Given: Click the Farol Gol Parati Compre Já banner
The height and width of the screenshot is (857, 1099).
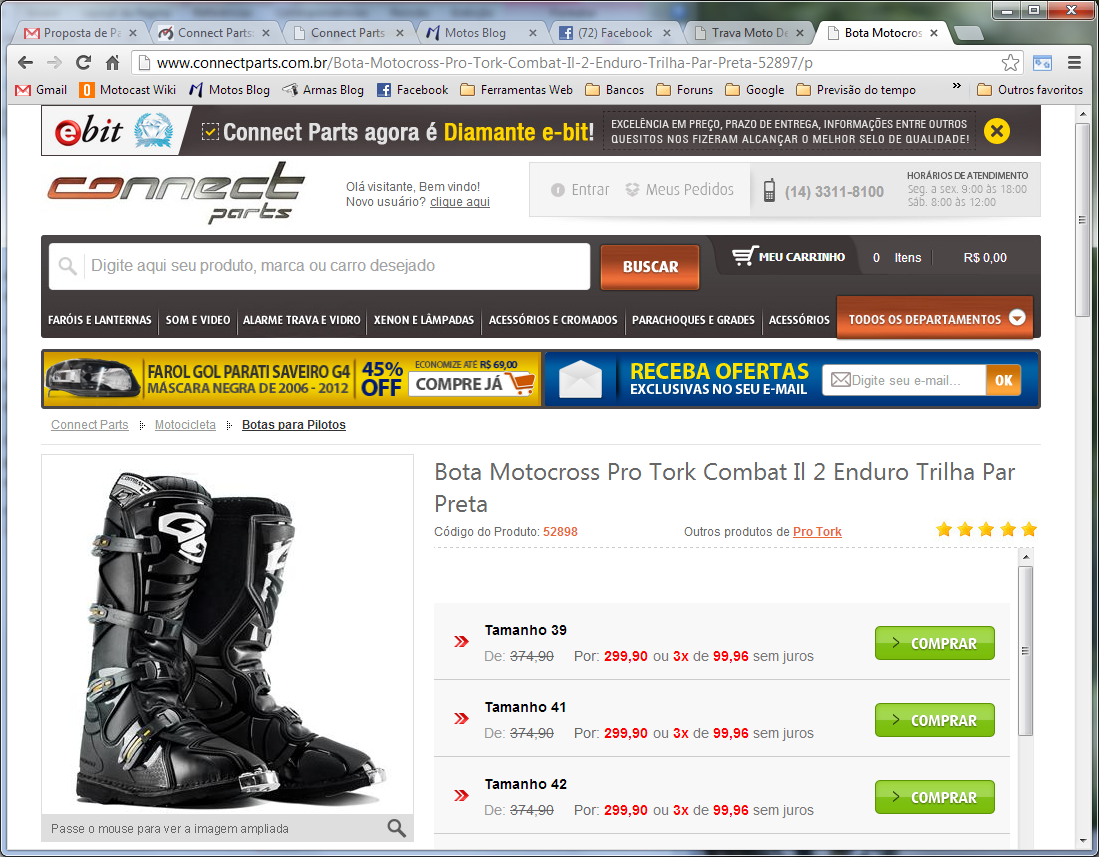Looking at the screenshot, I should click(292, 378).
